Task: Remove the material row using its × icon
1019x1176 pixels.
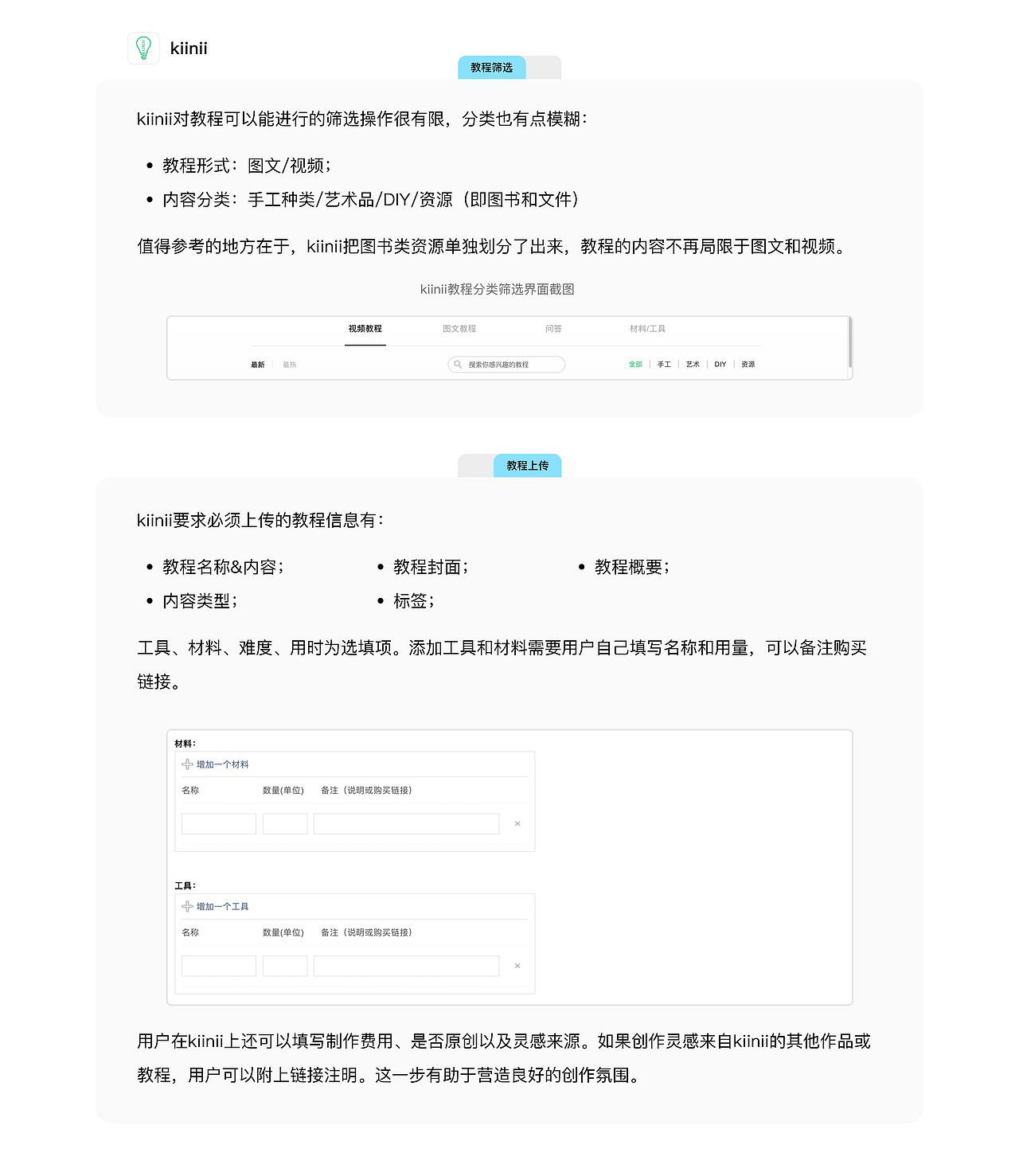Action: tap(517, 823)
